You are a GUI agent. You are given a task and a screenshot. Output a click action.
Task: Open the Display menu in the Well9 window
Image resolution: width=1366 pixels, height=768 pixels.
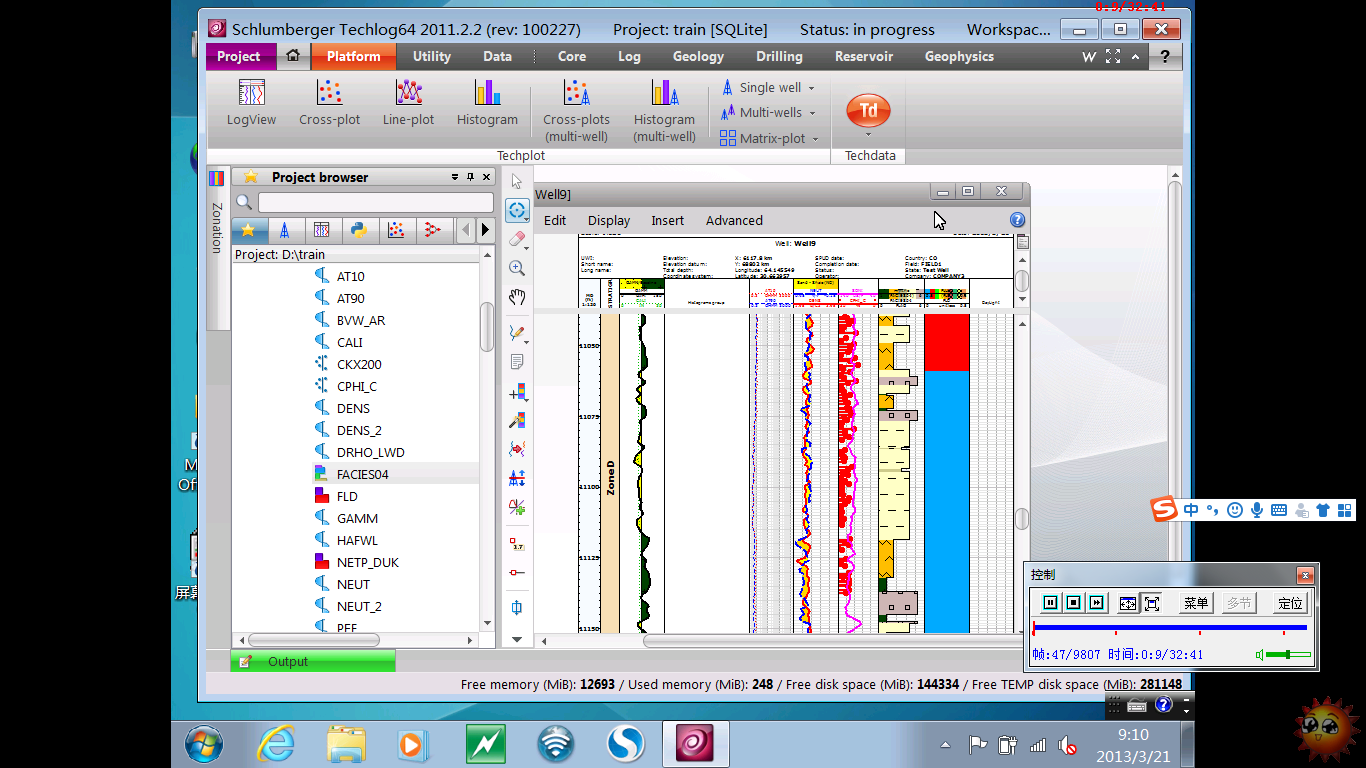coord(609,220)
